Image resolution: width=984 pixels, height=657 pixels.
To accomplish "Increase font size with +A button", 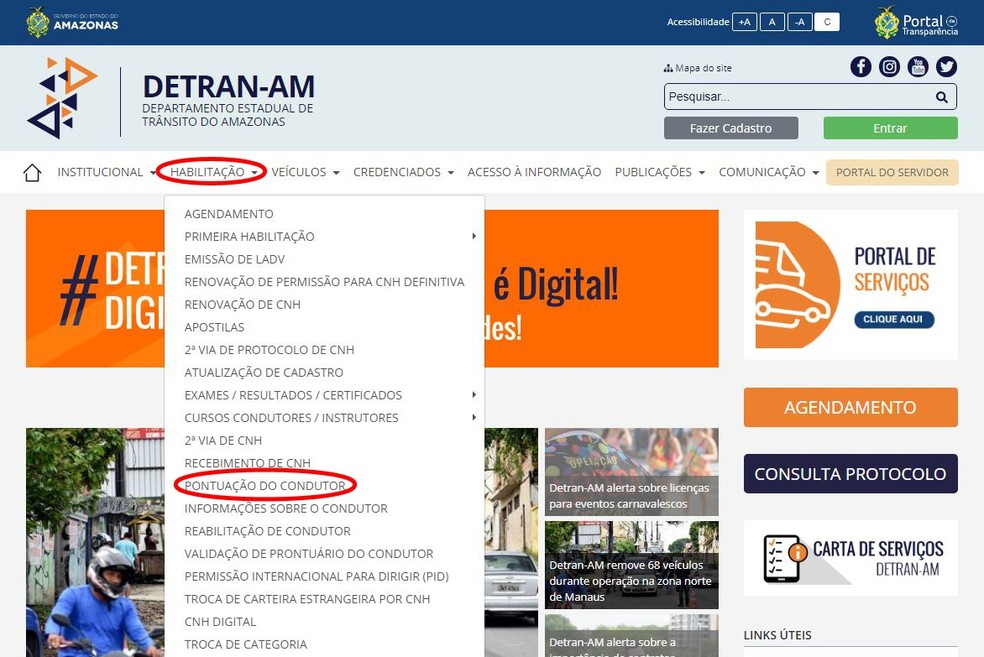I will click(744, 22).
